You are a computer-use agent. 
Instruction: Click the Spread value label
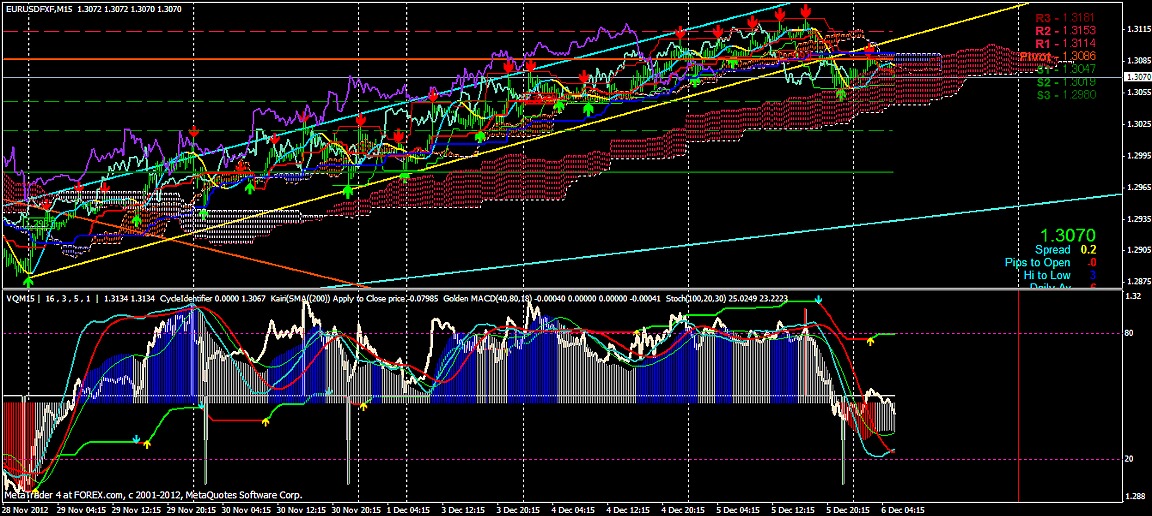point(1052,249)
